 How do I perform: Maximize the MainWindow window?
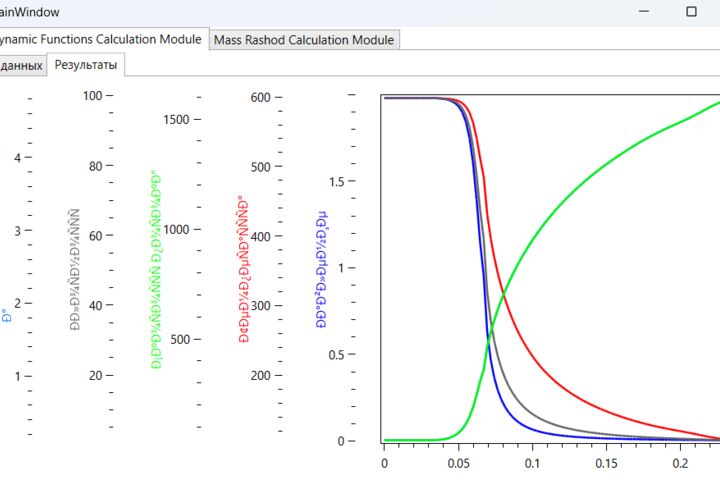[x=691, y=11]
